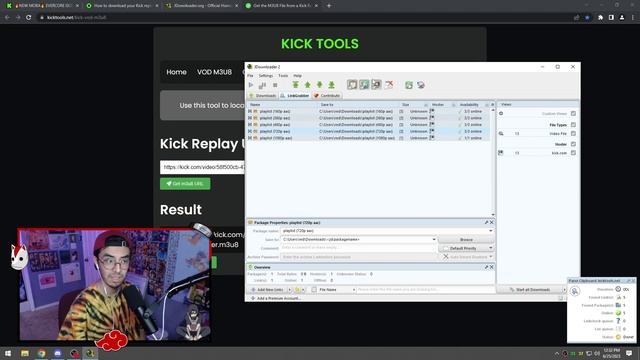This screenshot has width=640, height=360.
Task: Move selection to top with double-bar up arrow
Action: coord(296,84)
